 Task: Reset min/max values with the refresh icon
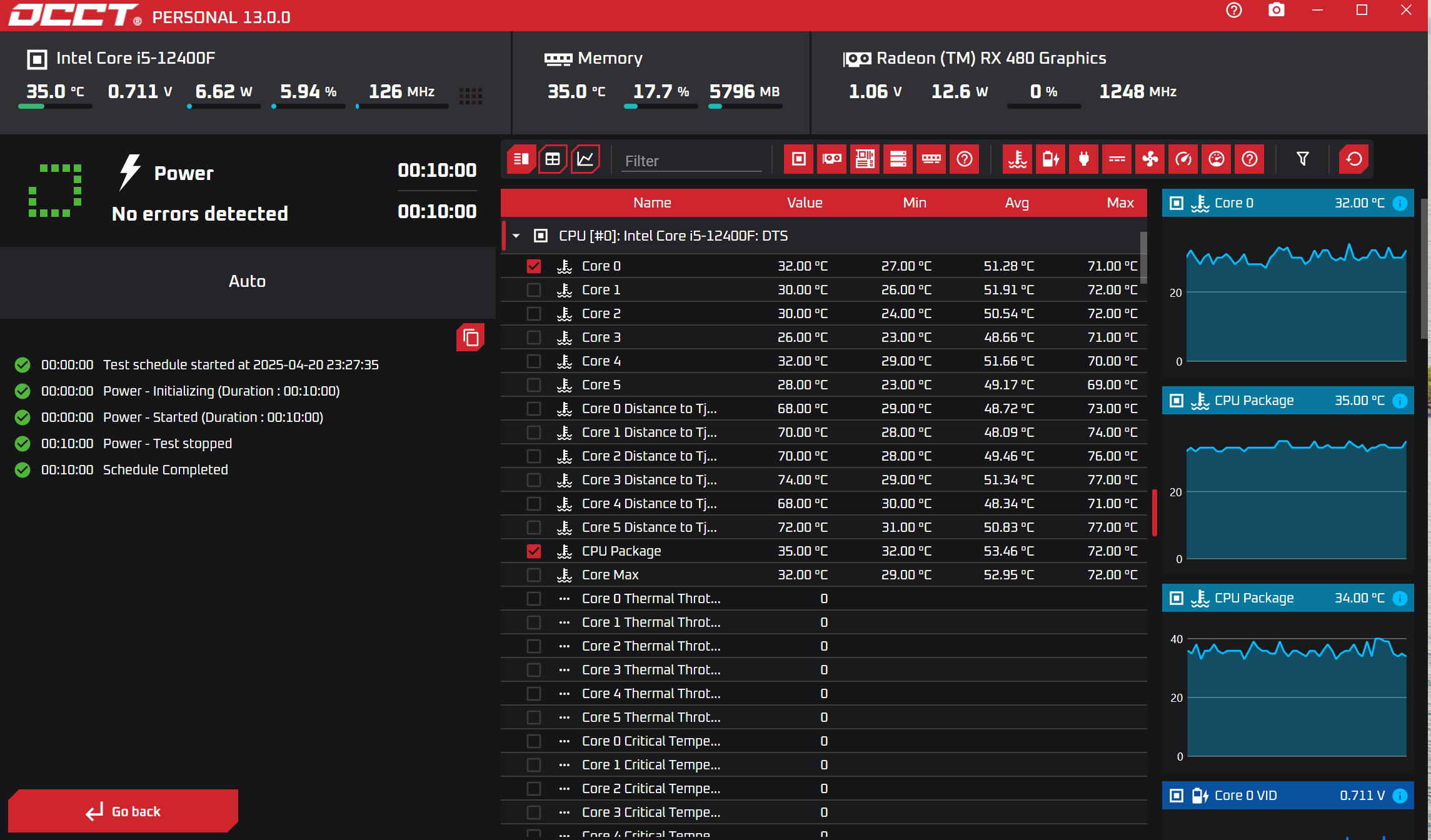(x=1353, y=159)
